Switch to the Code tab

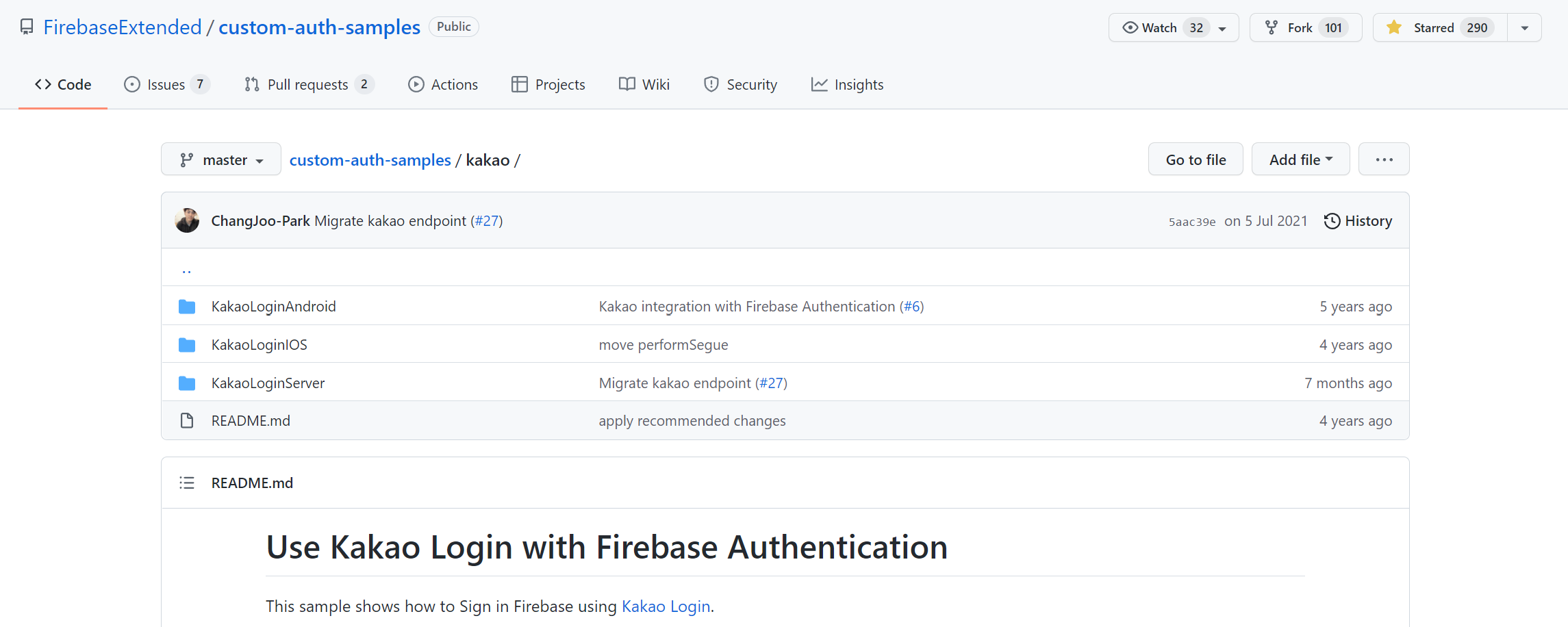point(63,85)
